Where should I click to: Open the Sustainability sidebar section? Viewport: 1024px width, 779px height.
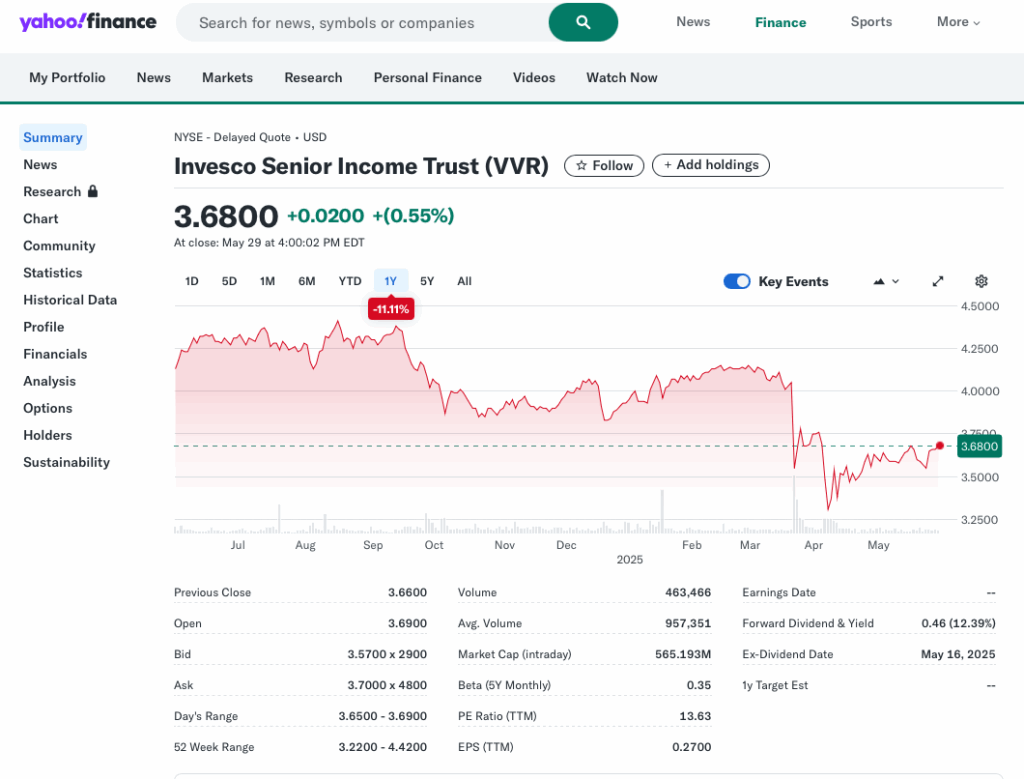pos(67,462)
